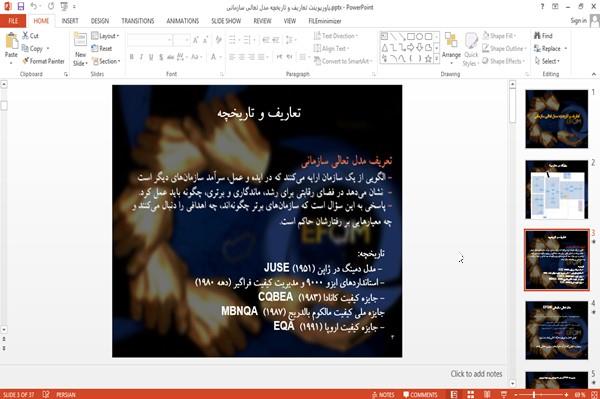Click Convert to SmartArt
600x399 pixels.
click(343, 61)
